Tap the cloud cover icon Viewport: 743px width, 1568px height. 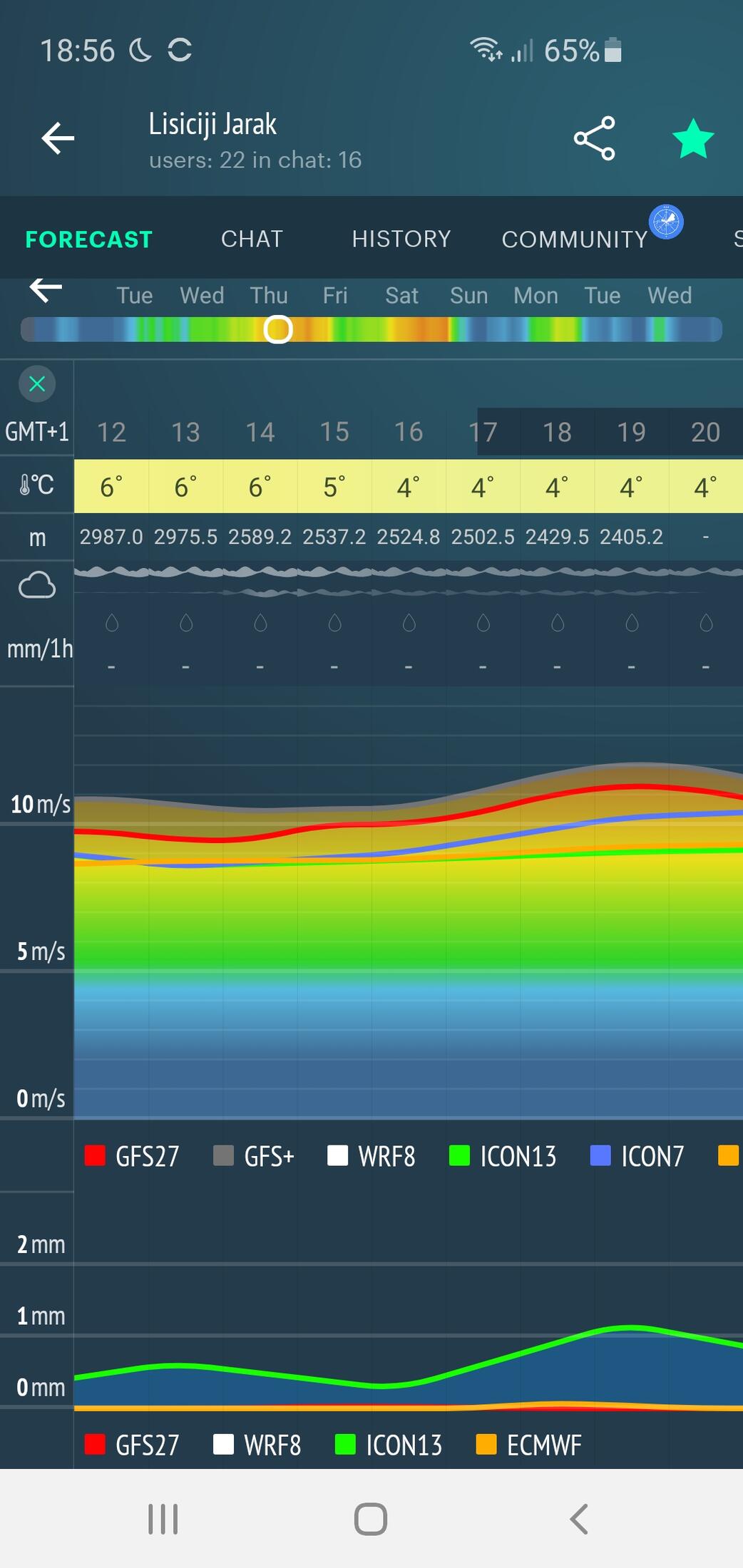(x=37, y=585)
